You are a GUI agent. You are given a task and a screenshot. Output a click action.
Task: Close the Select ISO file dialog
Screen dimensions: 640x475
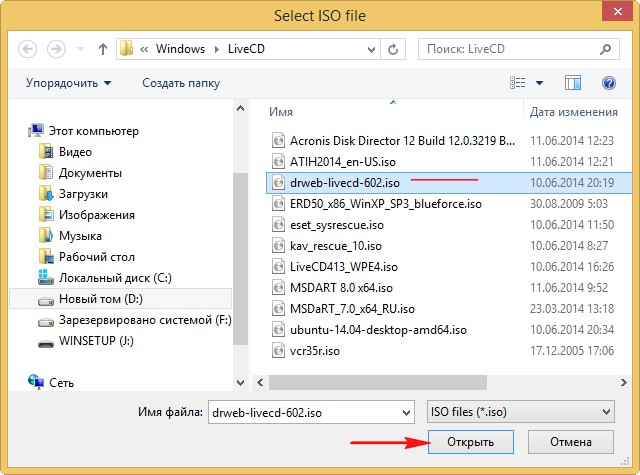click(x=618, y=12)
